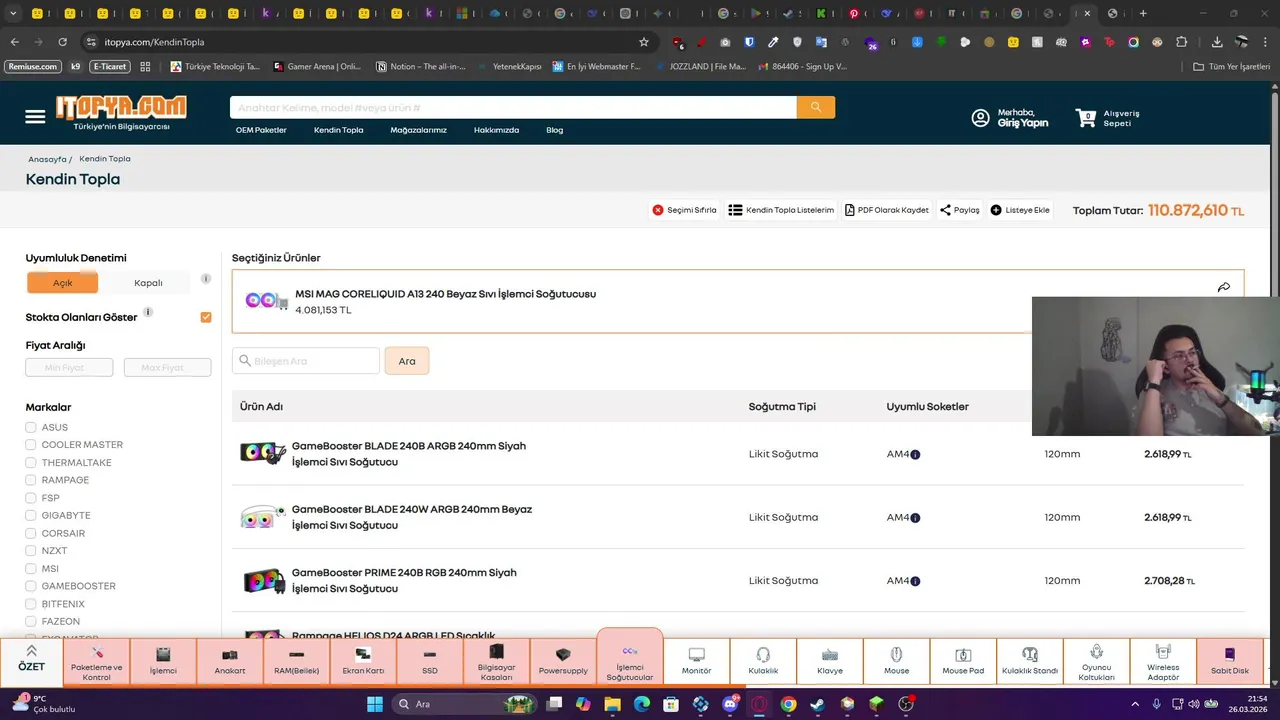Screen dimensions: 1280x720
Task: Select the SSD category icon
Action: (x=430, y=661)
